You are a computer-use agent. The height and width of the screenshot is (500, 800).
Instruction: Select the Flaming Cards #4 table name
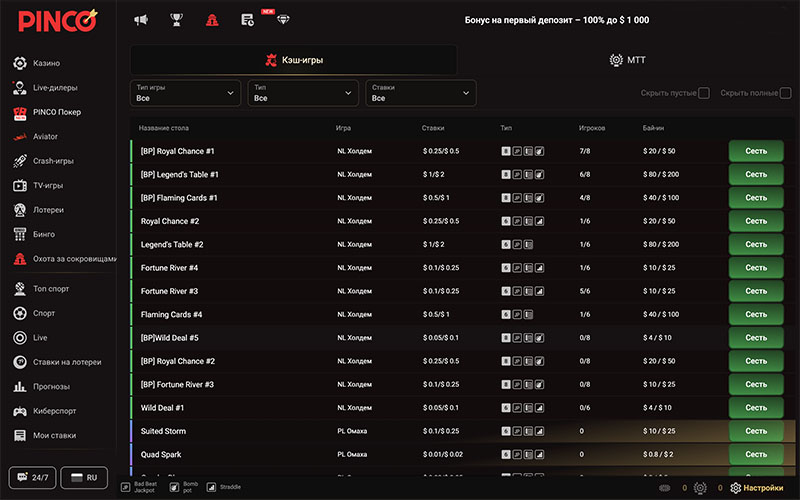(171, 314)
